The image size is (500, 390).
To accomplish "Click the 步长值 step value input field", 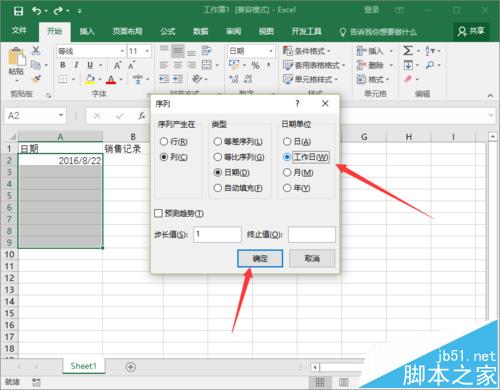I will [217, 234].
